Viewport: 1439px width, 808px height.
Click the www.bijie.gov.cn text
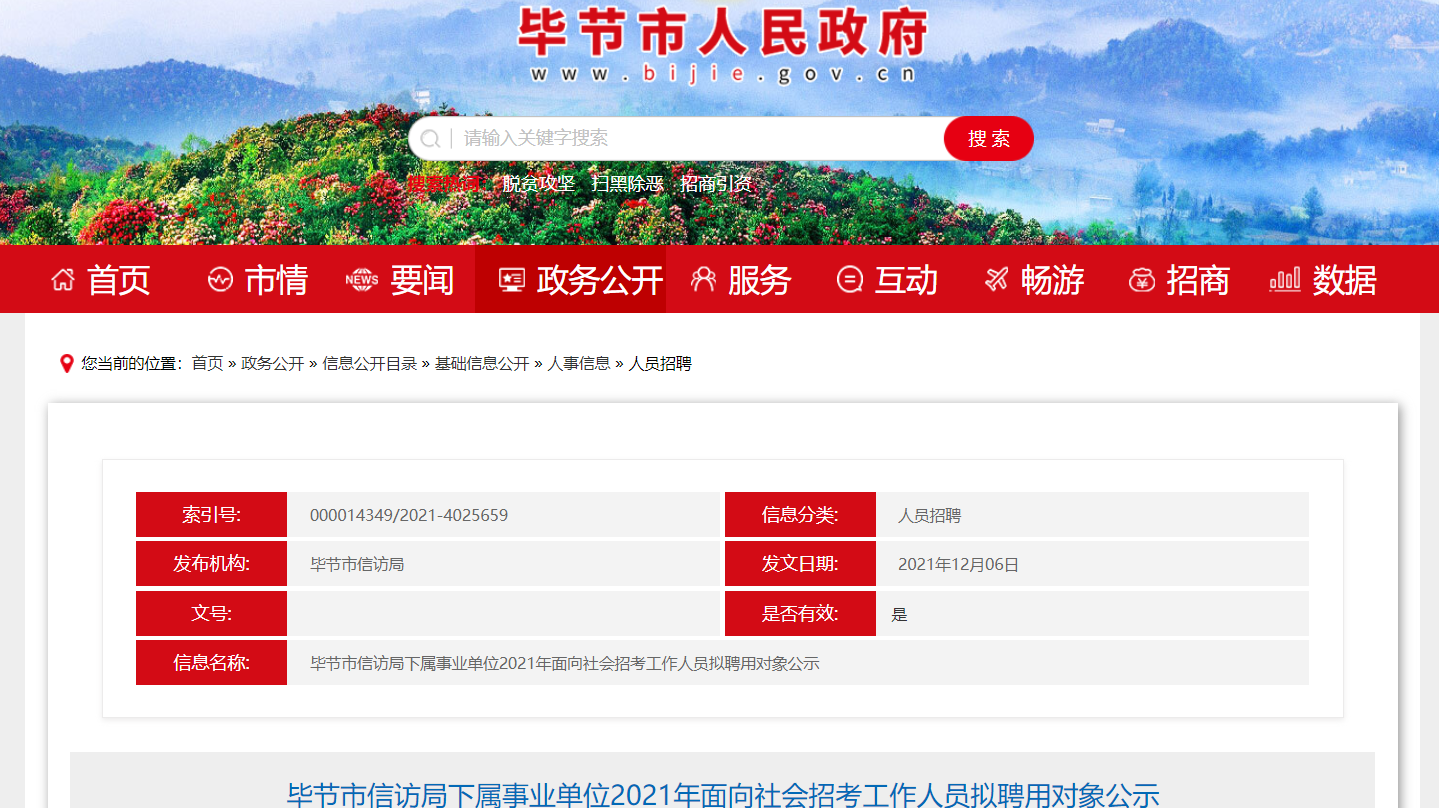722,74
